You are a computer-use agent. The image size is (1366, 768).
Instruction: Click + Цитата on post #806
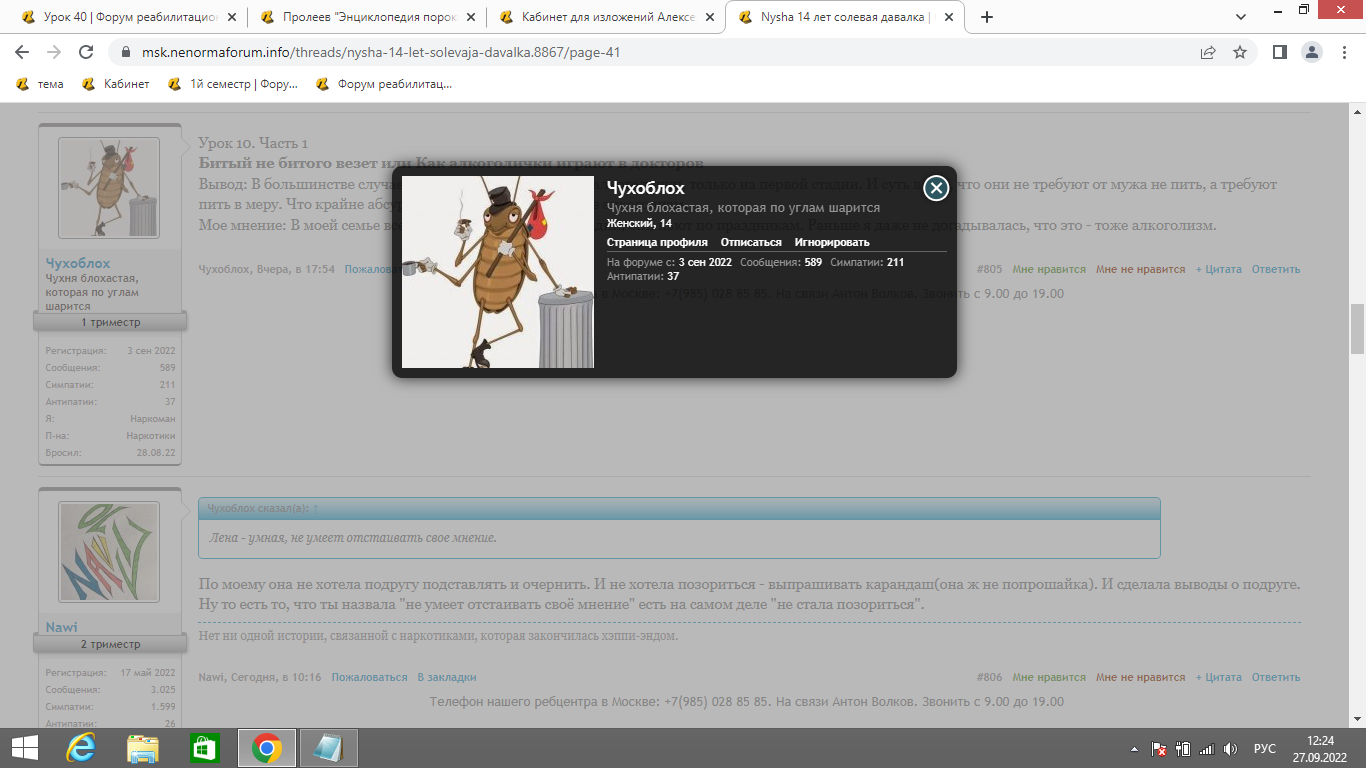tap(1219, 677)
